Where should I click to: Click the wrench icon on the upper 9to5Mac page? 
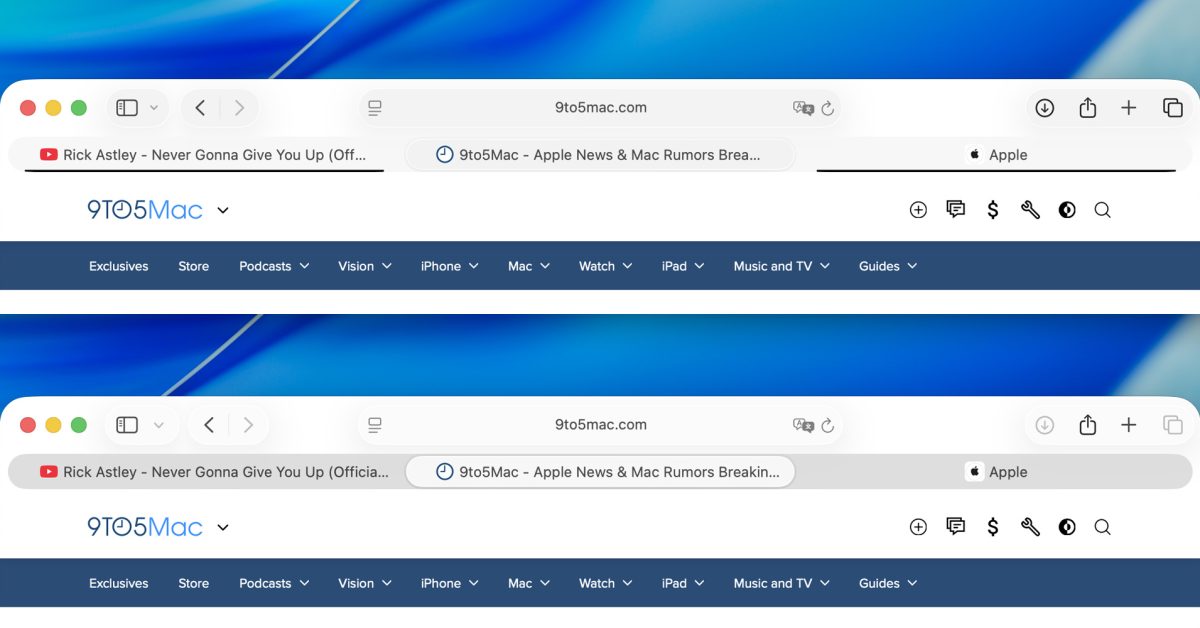coord(1030,210)
